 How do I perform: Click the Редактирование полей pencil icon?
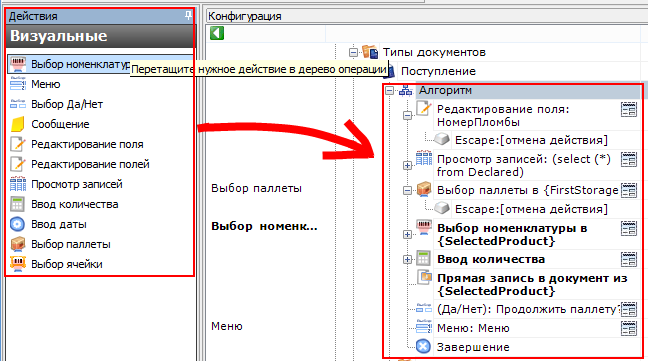click(x=18, y=164)
